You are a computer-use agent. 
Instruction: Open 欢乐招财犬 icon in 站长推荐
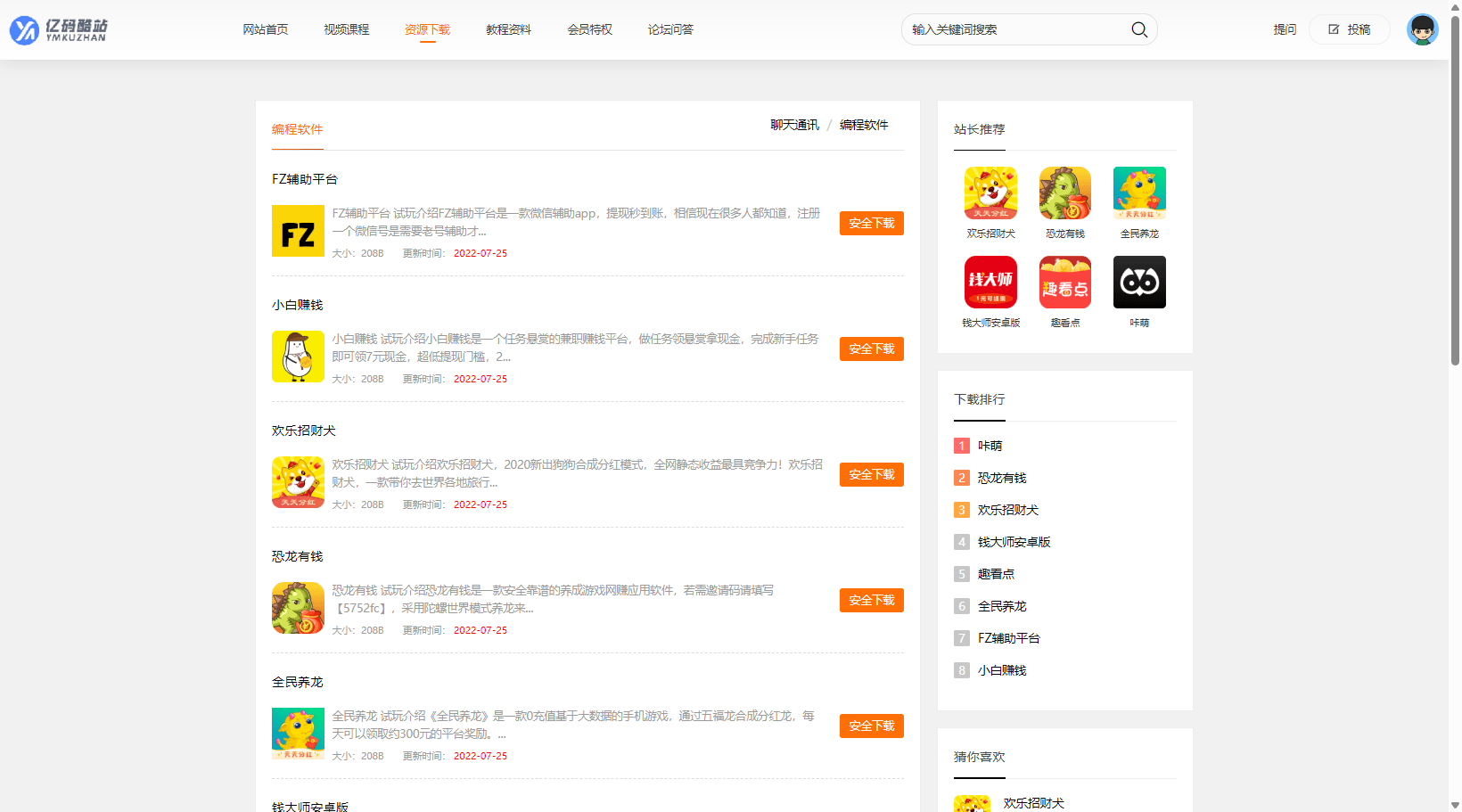(x=990, y=193)
